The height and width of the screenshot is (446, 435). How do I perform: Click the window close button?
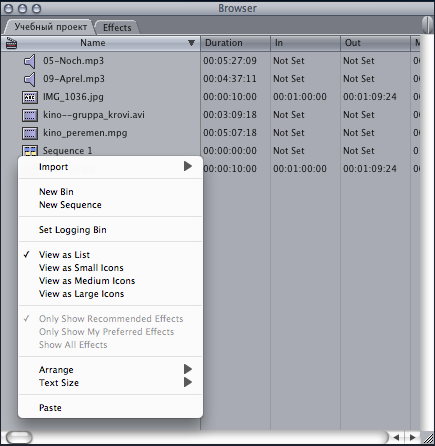[x=9, y=8]
